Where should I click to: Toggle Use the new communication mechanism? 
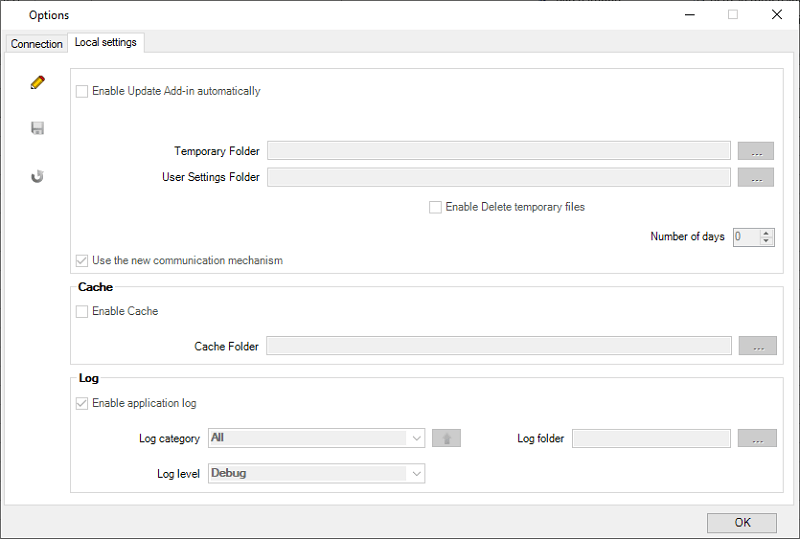pyautogui.click(x=82, y=261)
